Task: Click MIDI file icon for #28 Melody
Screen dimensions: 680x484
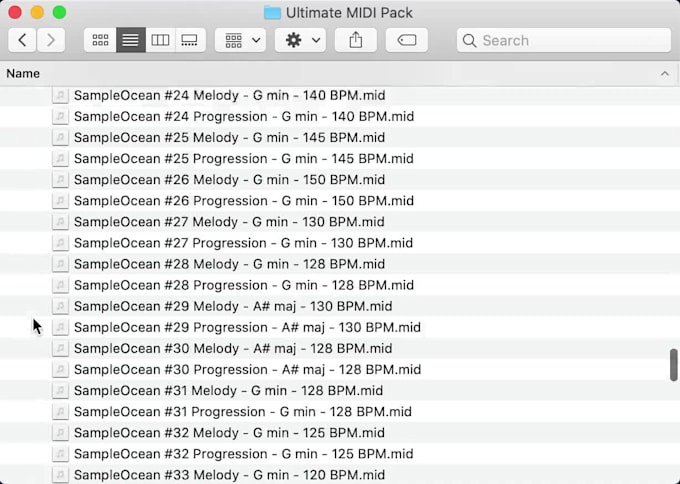Action: pyautogui.click(x=60, y=264)
